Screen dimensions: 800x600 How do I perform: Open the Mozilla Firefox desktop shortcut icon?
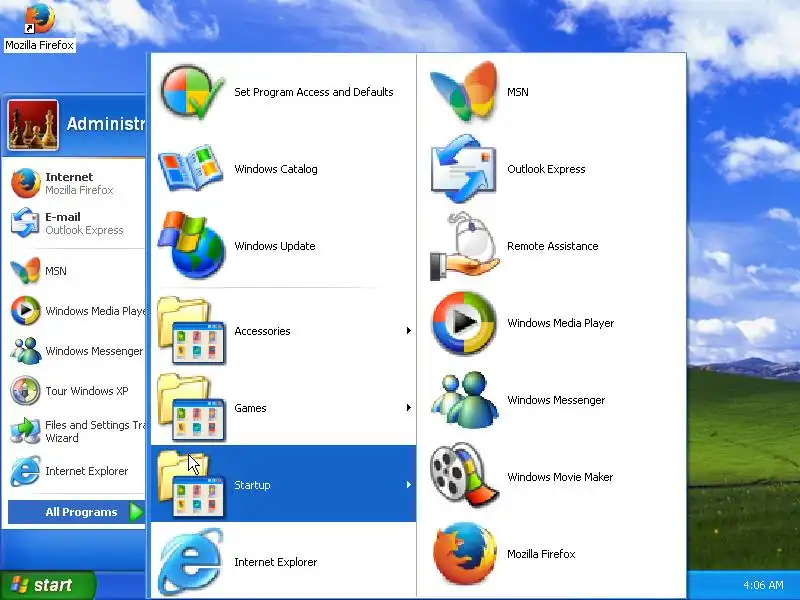click(x=39, y=18)
